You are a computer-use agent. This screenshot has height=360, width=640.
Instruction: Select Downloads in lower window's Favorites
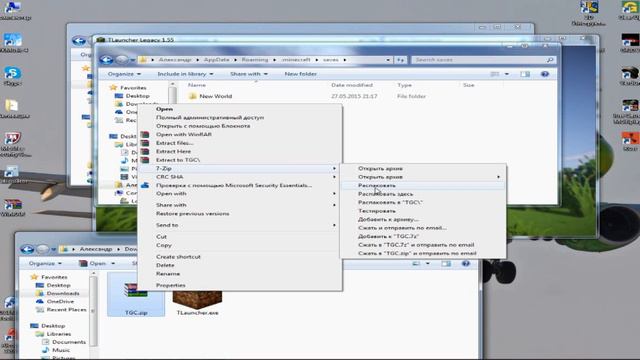[x=63, y=293]
